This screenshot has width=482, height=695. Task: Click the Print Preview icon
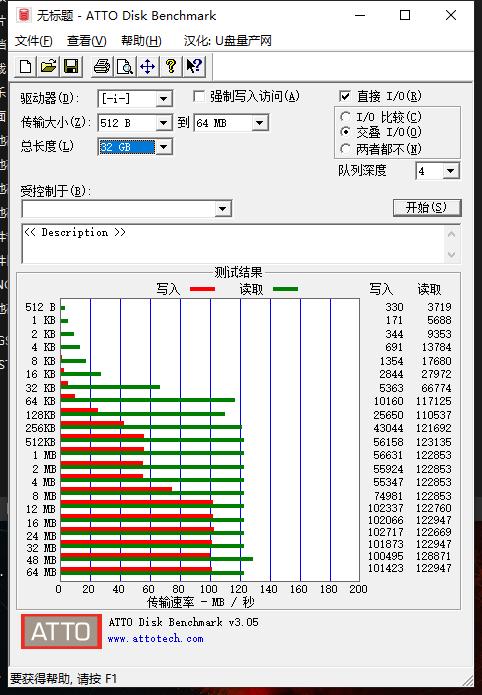coord(125,67)
